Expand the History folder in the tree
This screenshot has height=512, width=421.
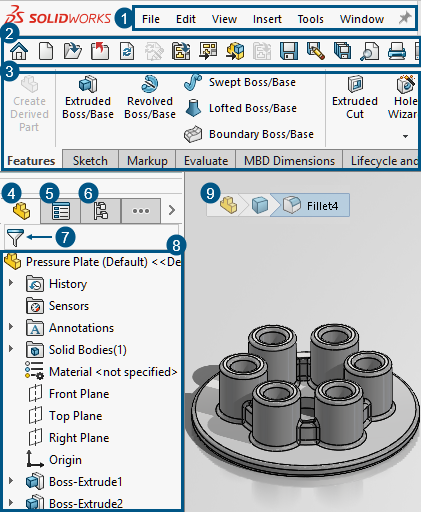coord(11,283)
